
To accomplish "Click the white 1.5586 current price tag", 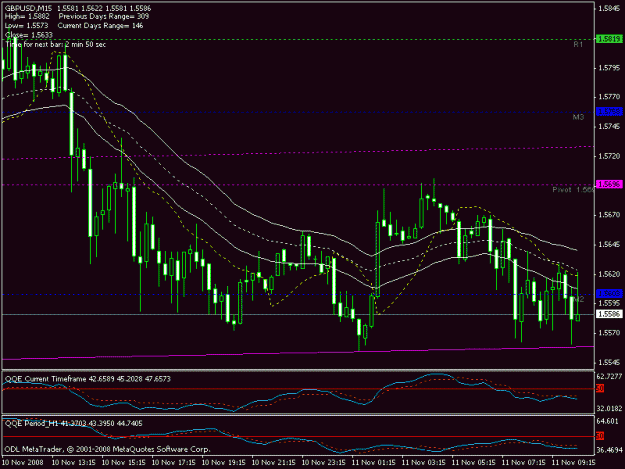I will pyautogui.click(x=609, y=314).
